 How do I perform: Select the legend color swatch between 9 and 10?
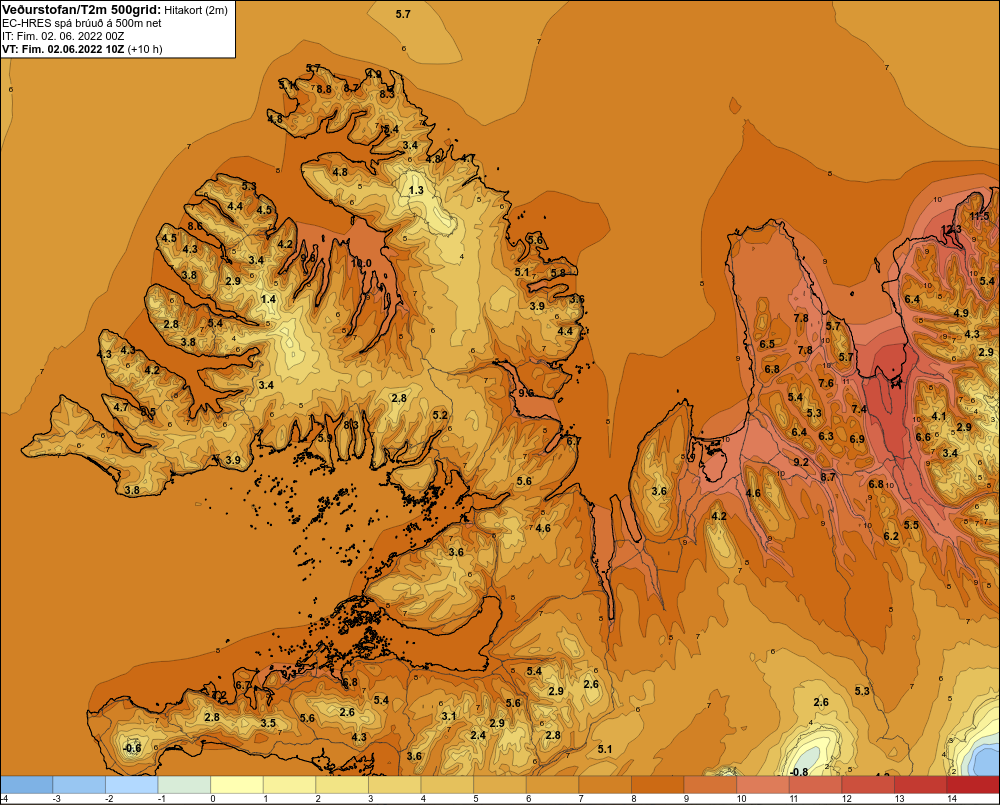click(x=710, y=785)
